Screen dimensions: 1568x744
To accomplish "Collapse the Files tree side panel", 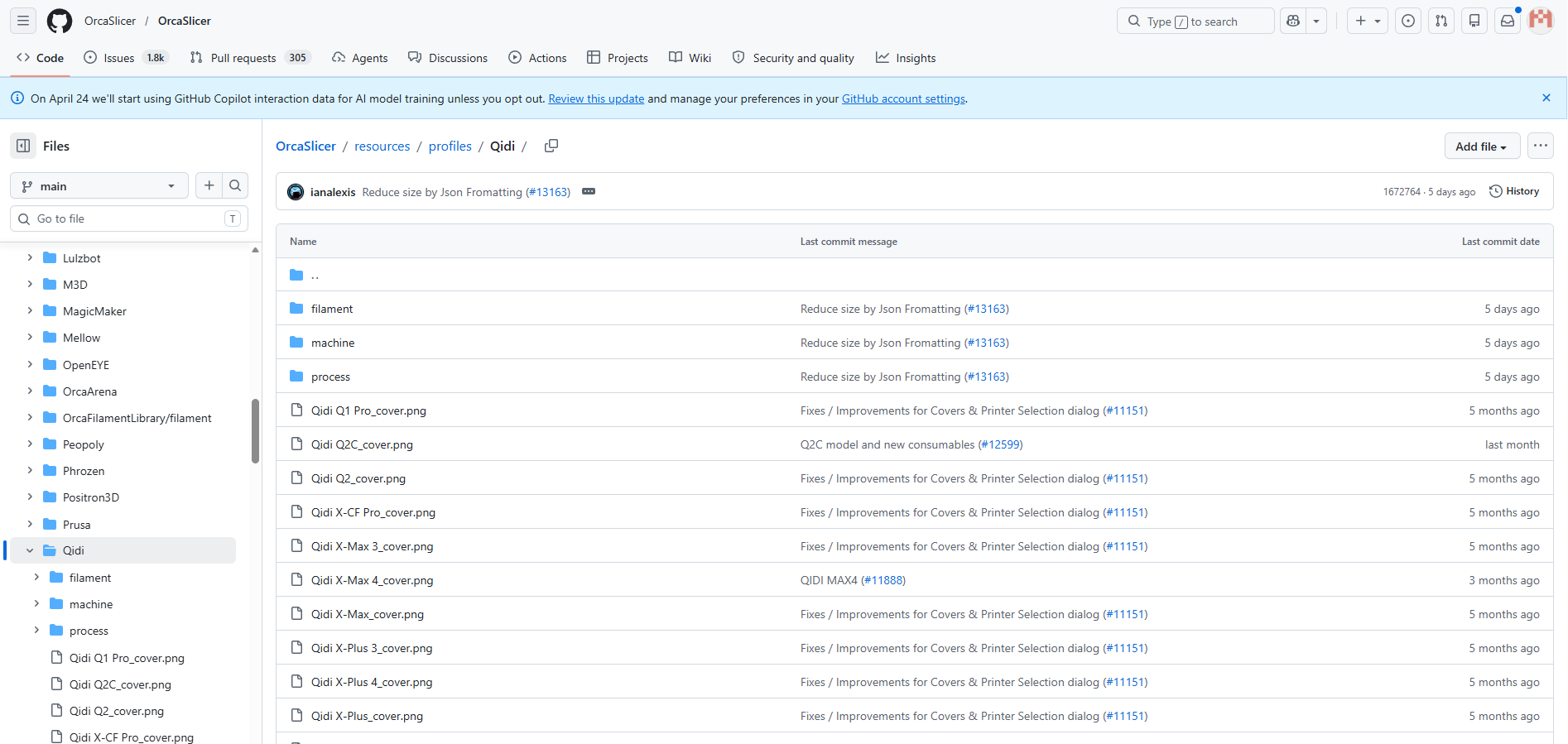I will (x=23, y=146).
